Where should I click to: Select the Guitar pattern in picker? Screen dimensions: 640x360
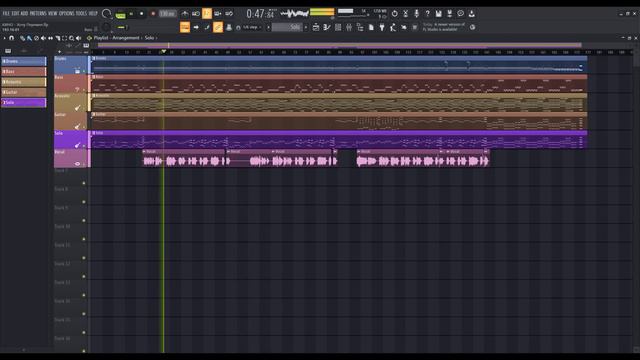24,92
